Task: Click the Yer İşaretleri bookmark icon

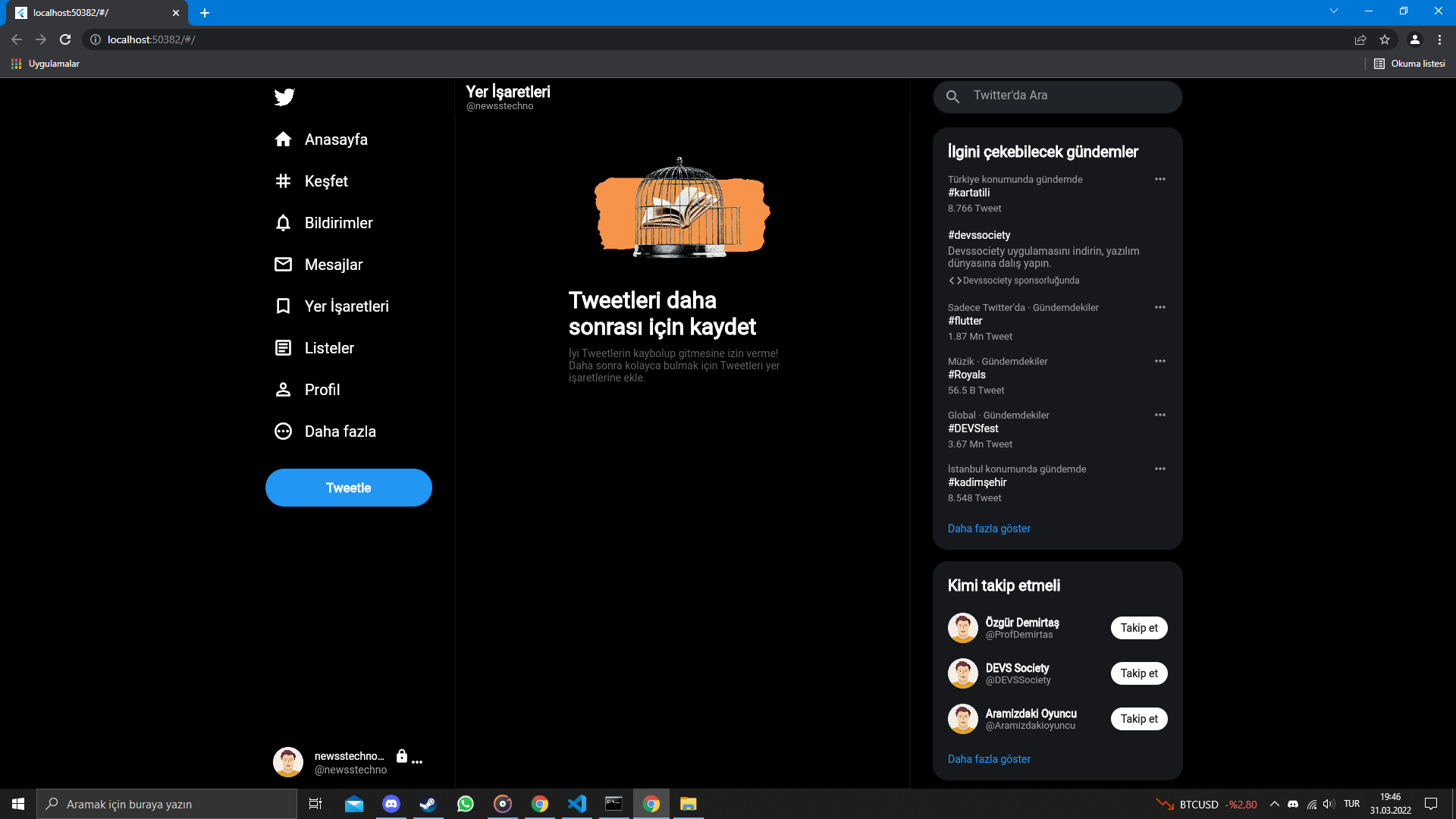Action: tap(283, 306)
